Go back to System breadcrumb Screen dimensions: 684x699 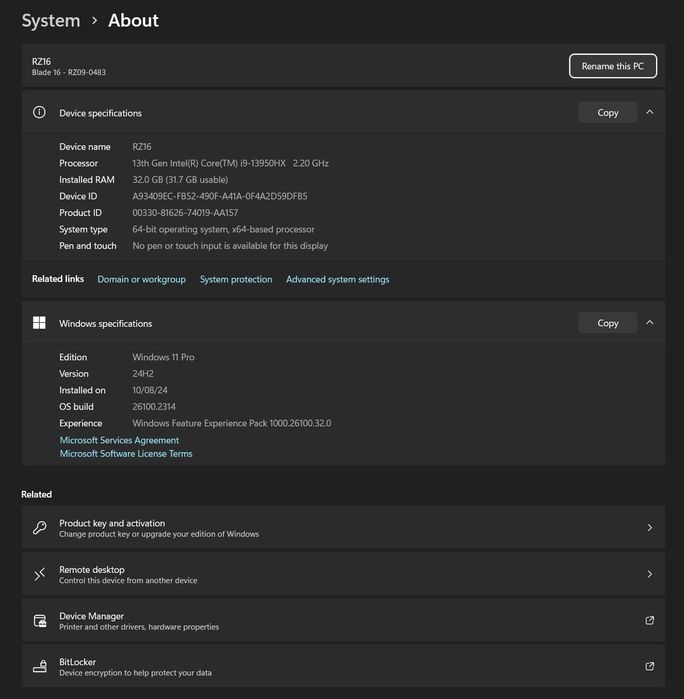(x=51, y=20)
